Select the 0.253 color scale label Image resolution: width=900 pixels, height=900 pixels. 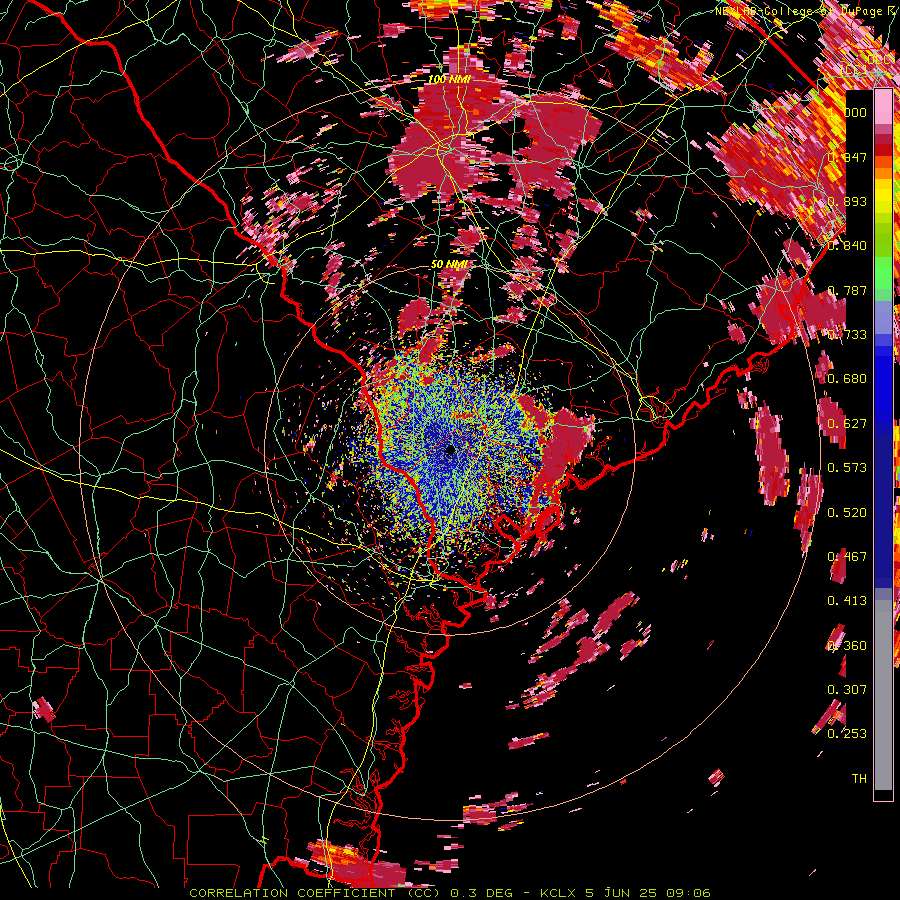pyautogui.click(x=847, y=734)
